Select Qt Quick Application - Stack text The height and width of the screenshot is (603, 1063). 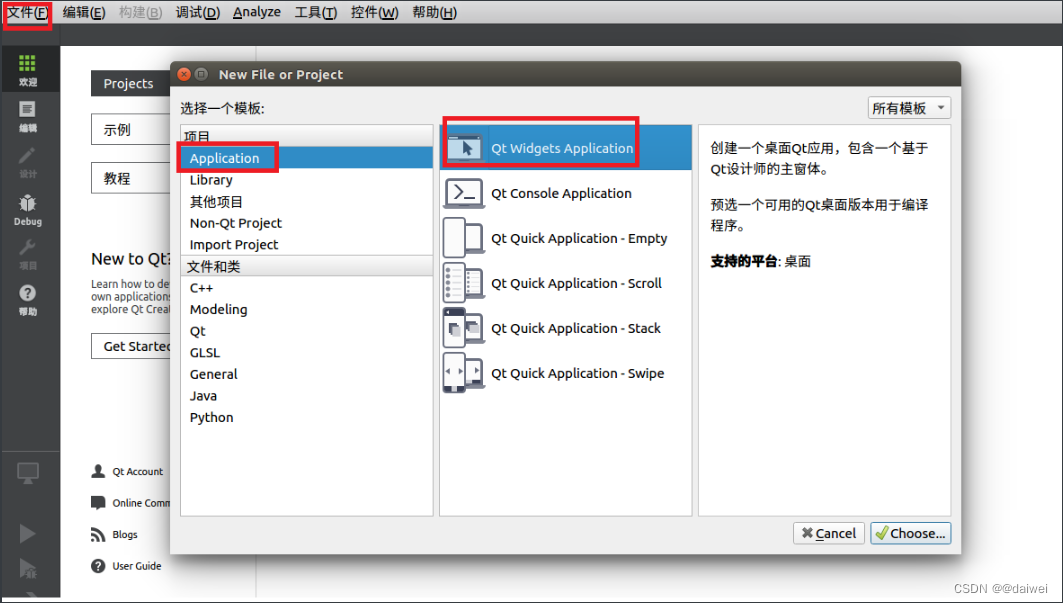pyautogui.click(x=576, y=328)
